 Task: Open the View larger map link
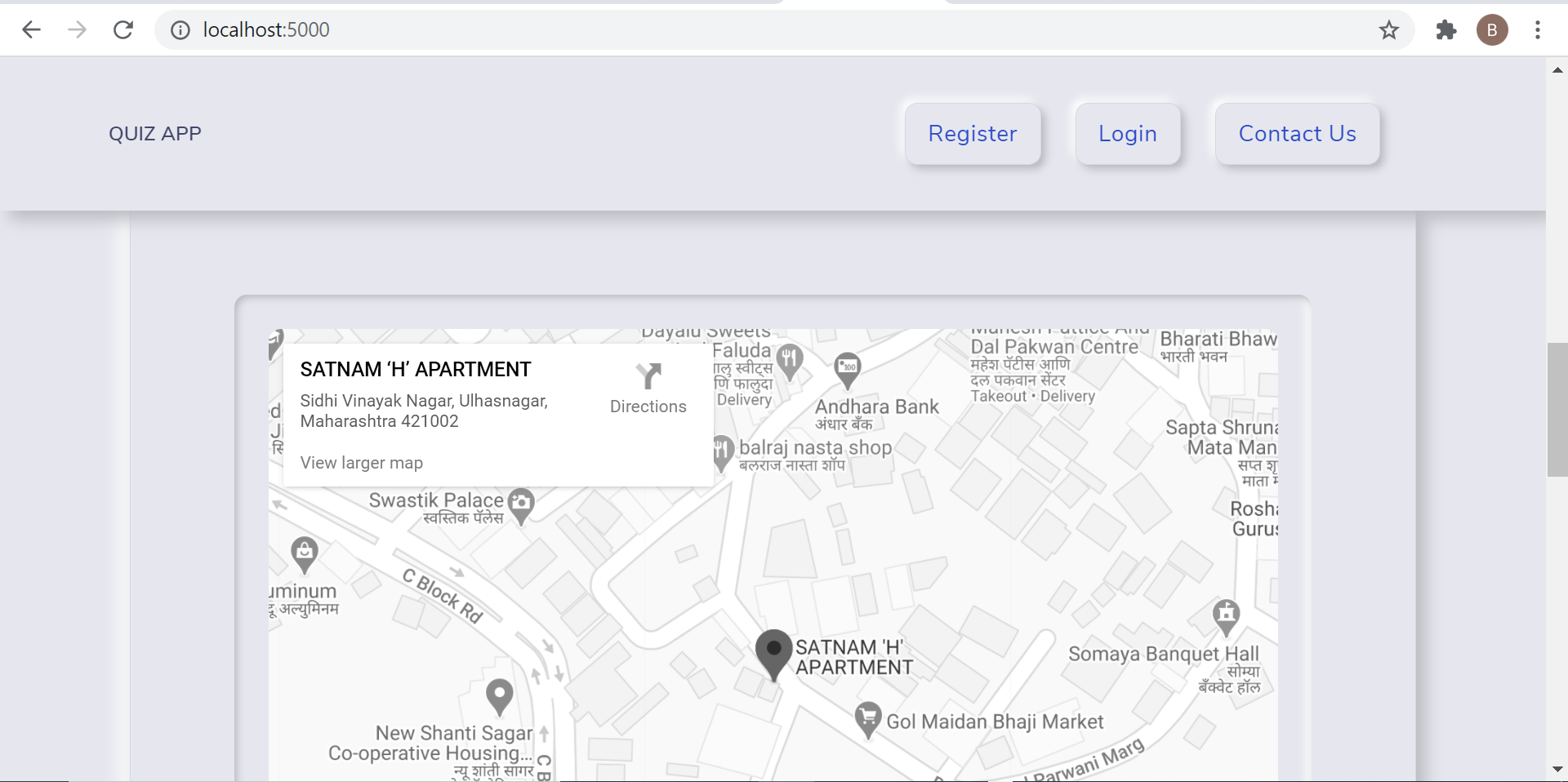point(361,462)
